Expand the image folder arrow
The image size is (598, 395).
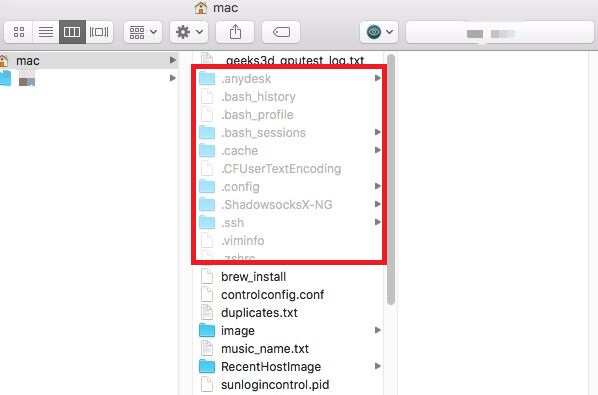(378, 330)
